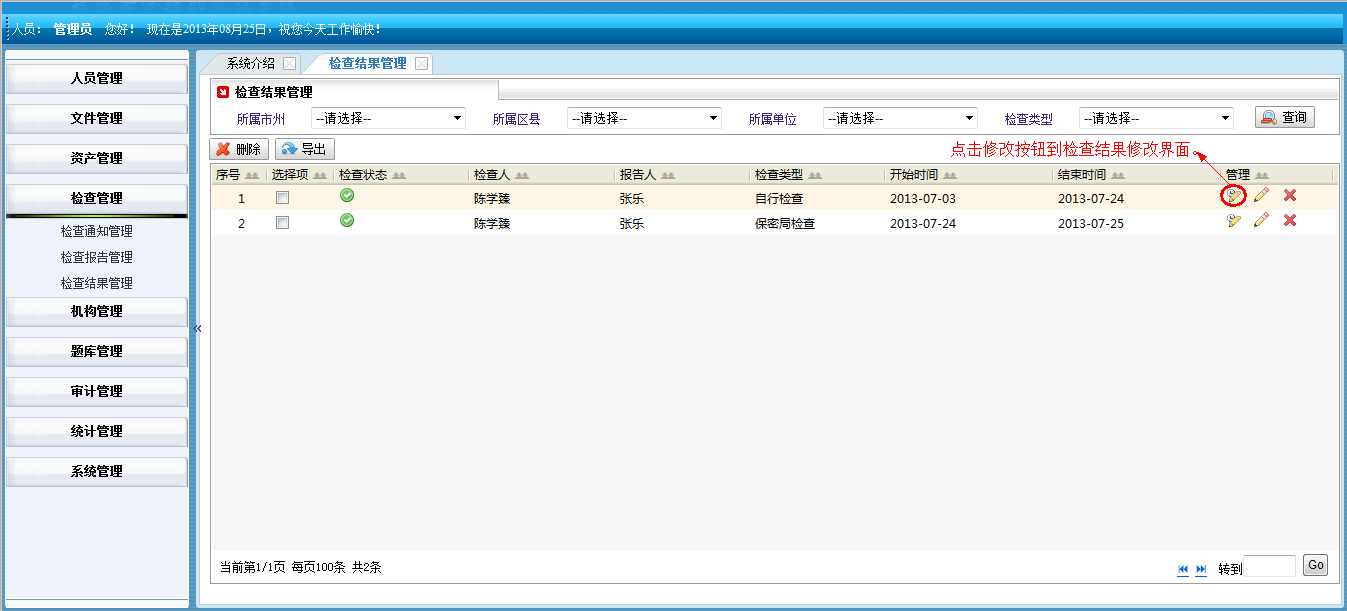Click the 导出 button
This screenshot has width=1347, height=611.
tap(305, 149)
